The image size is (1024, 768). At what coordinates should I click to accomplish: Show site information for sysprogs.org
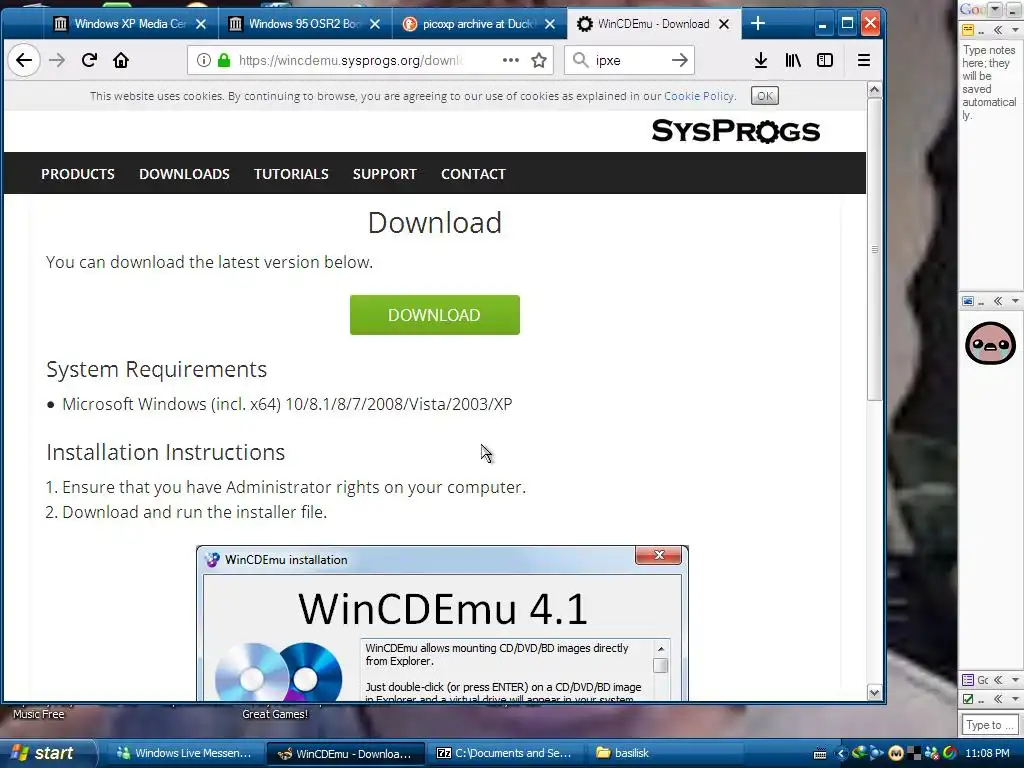coord(204,60)
